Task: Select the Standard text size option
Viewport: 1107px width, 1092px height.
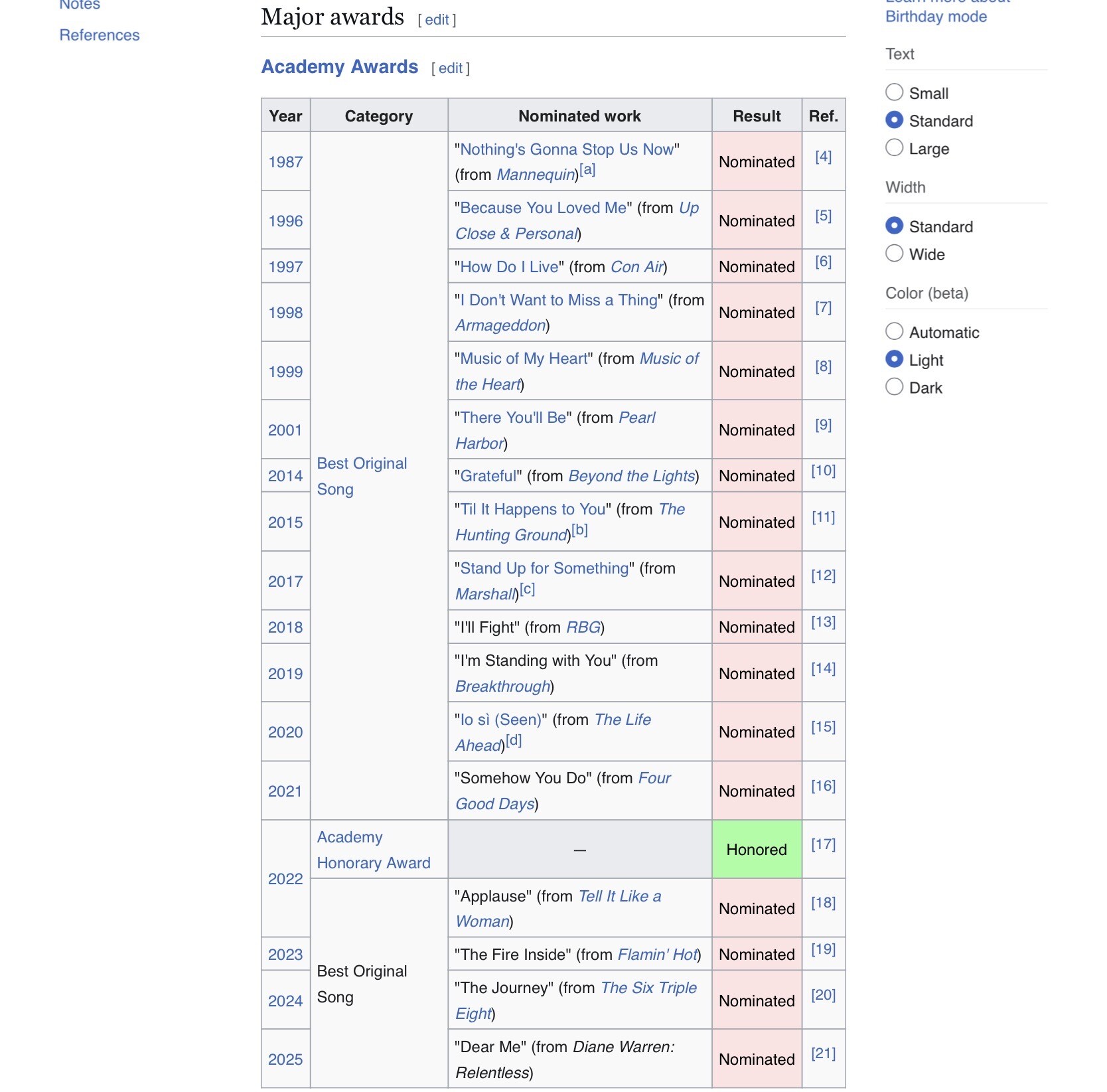Action: pos(894,120)
